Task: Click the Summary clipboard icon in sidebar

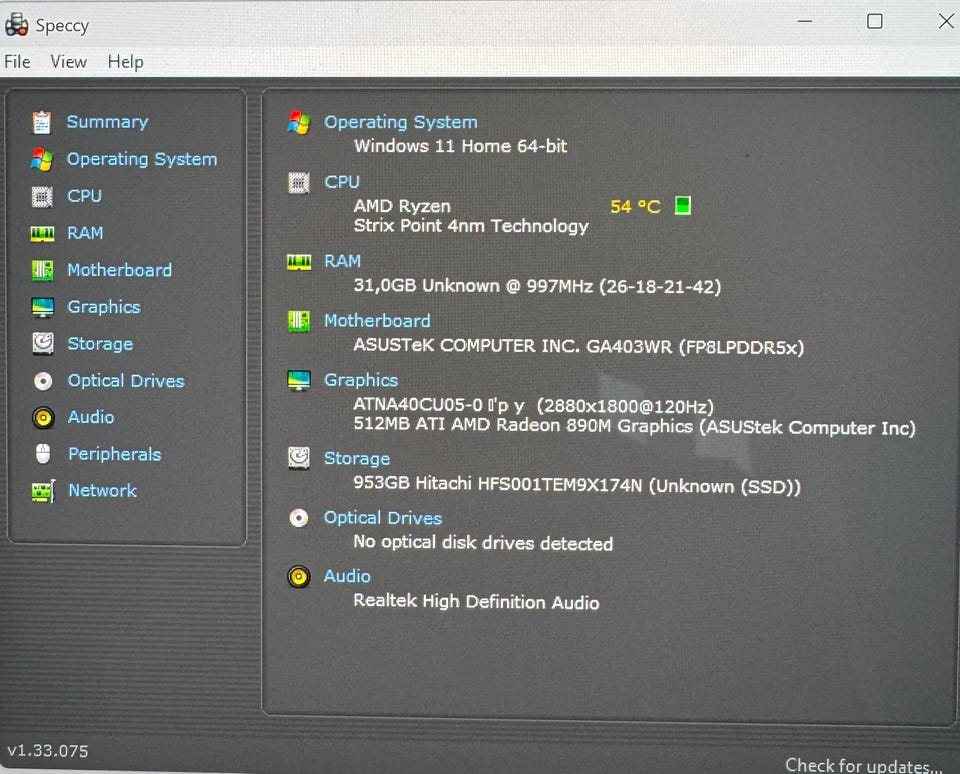Action: point(42,122)
